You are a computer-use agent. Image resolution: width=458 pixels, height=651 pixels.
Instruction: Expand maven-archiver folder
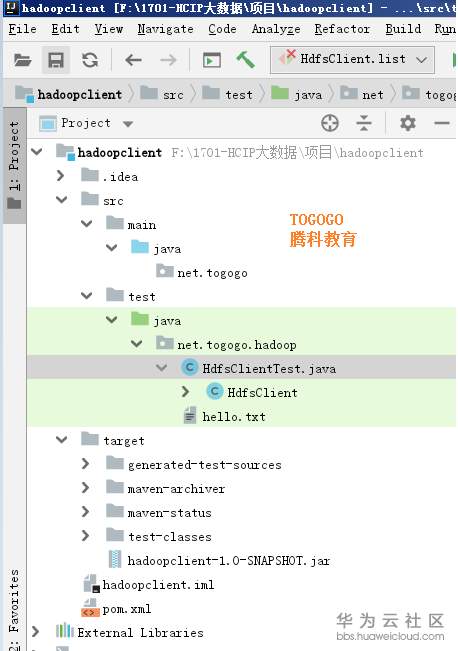[x=86, y=488]
